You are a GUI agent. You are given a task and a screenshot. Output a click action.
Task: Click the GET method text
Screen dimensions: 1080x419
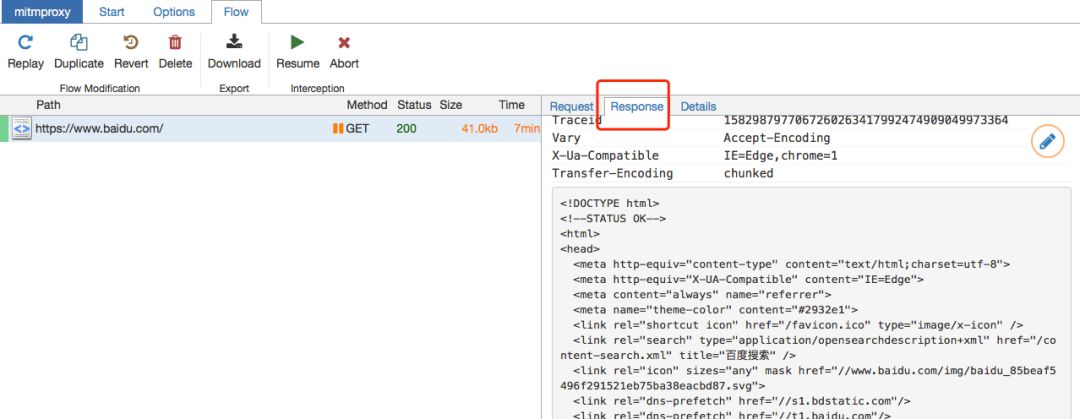(357, 128)
